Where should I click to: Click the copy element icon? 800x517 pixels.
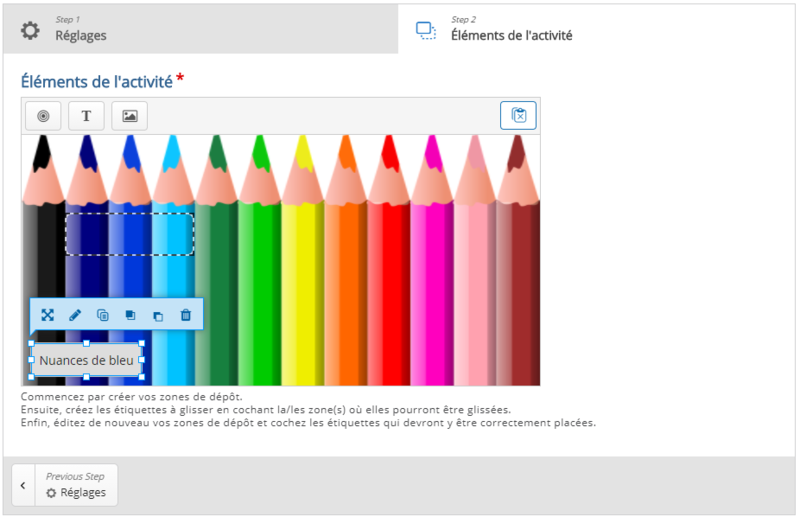coord(102,315)
